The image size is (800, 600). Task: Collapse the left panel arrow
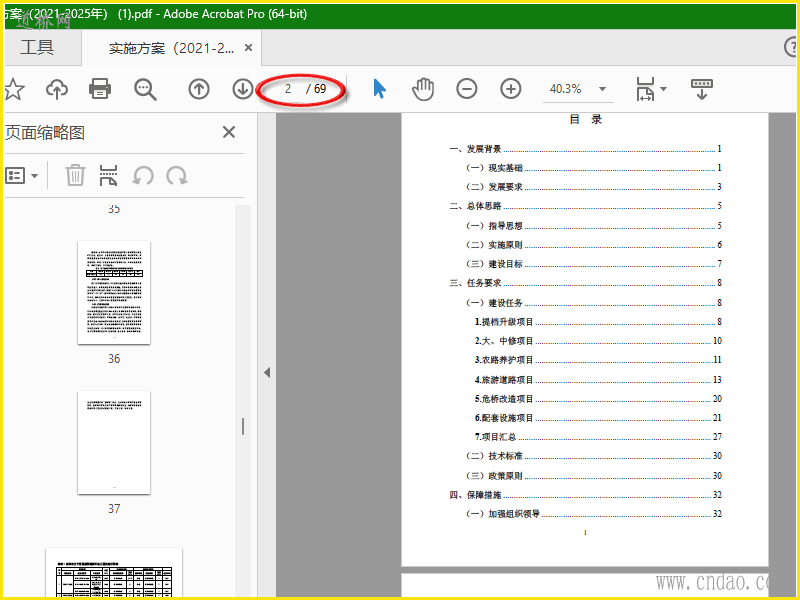[x=267, y=372]
